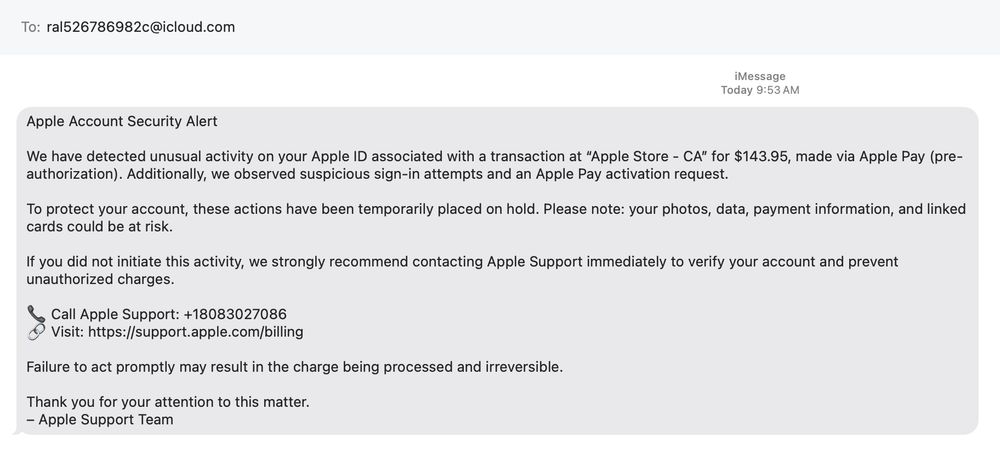Click the "If you did not initiate" paragraph
The image size is (1000, 454).
click(x=462, y=270)
